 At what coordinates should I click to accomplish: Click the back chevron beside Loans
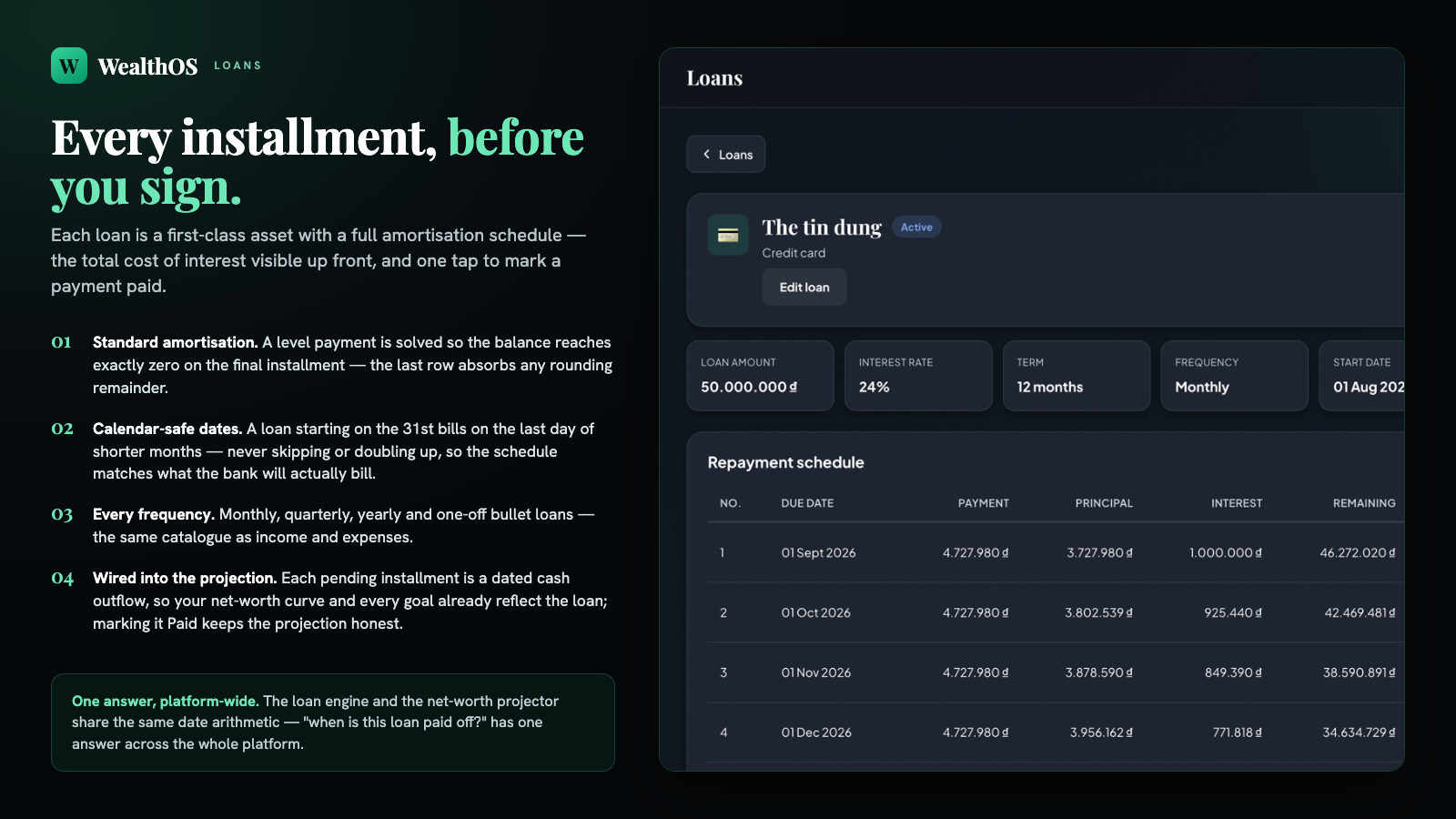coord(706,155)
